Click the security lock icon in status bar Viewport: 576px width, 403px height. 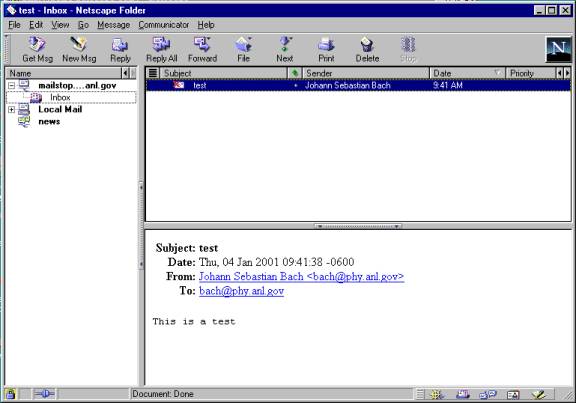click(11, 394)
